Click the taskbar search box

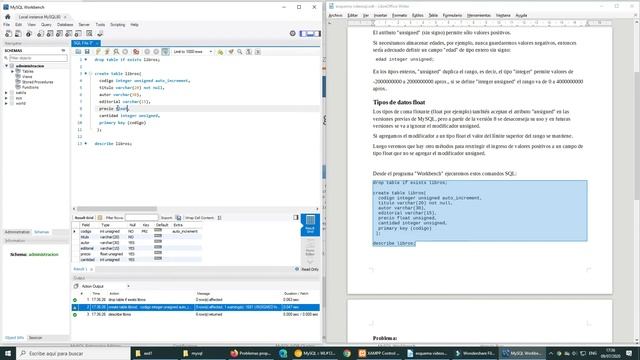pyautogui.click(x=73, y=353)
